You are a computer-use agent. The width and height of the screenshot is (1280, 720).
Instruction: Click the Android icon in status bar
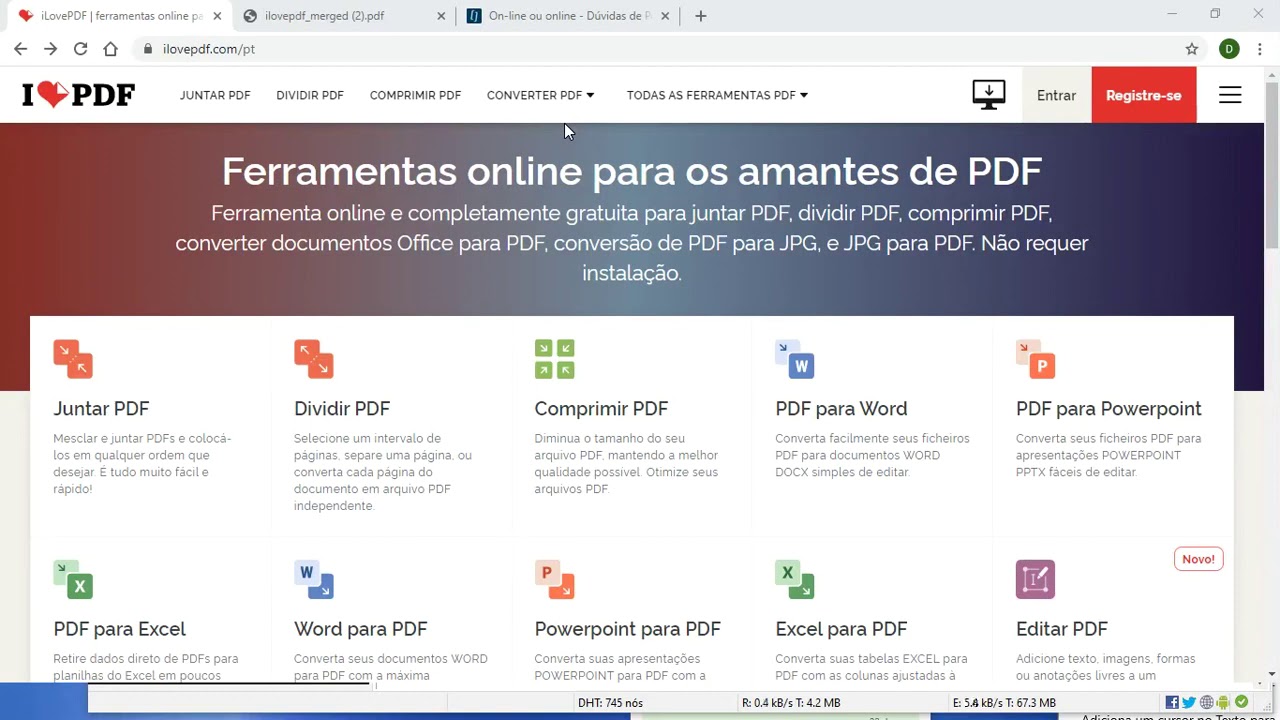coord(1223,702)
